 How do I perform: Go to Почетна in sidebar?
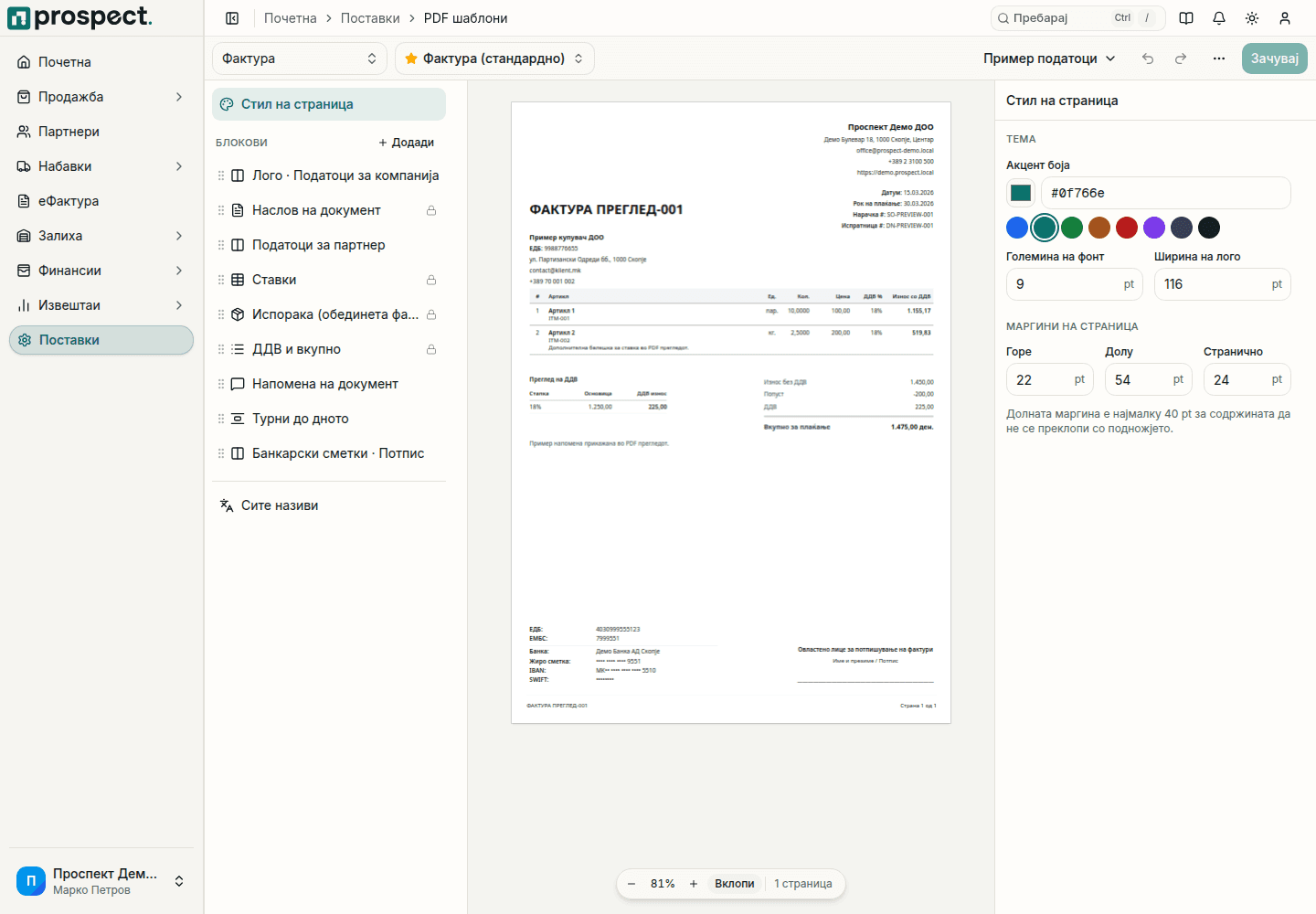click(101, 62)
